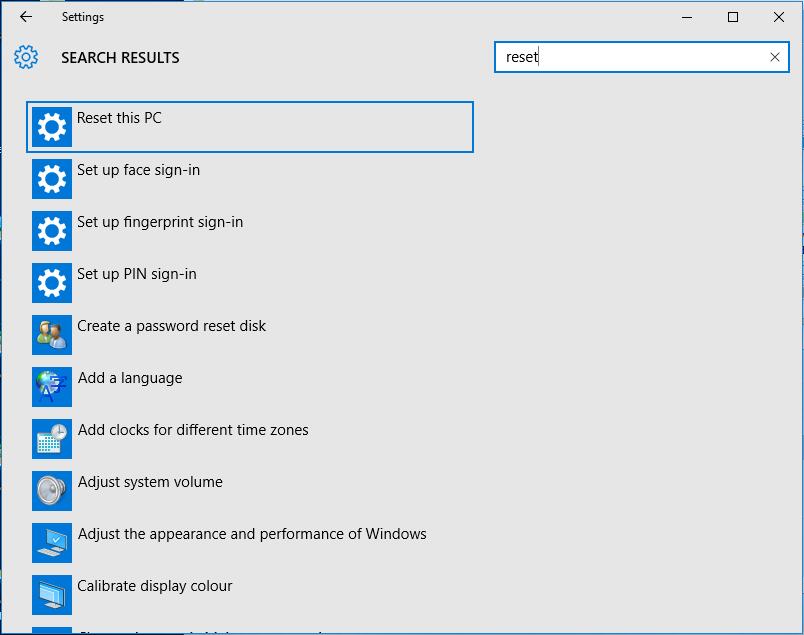Click the gear icon for Set up face sign-in

[52, 178]
